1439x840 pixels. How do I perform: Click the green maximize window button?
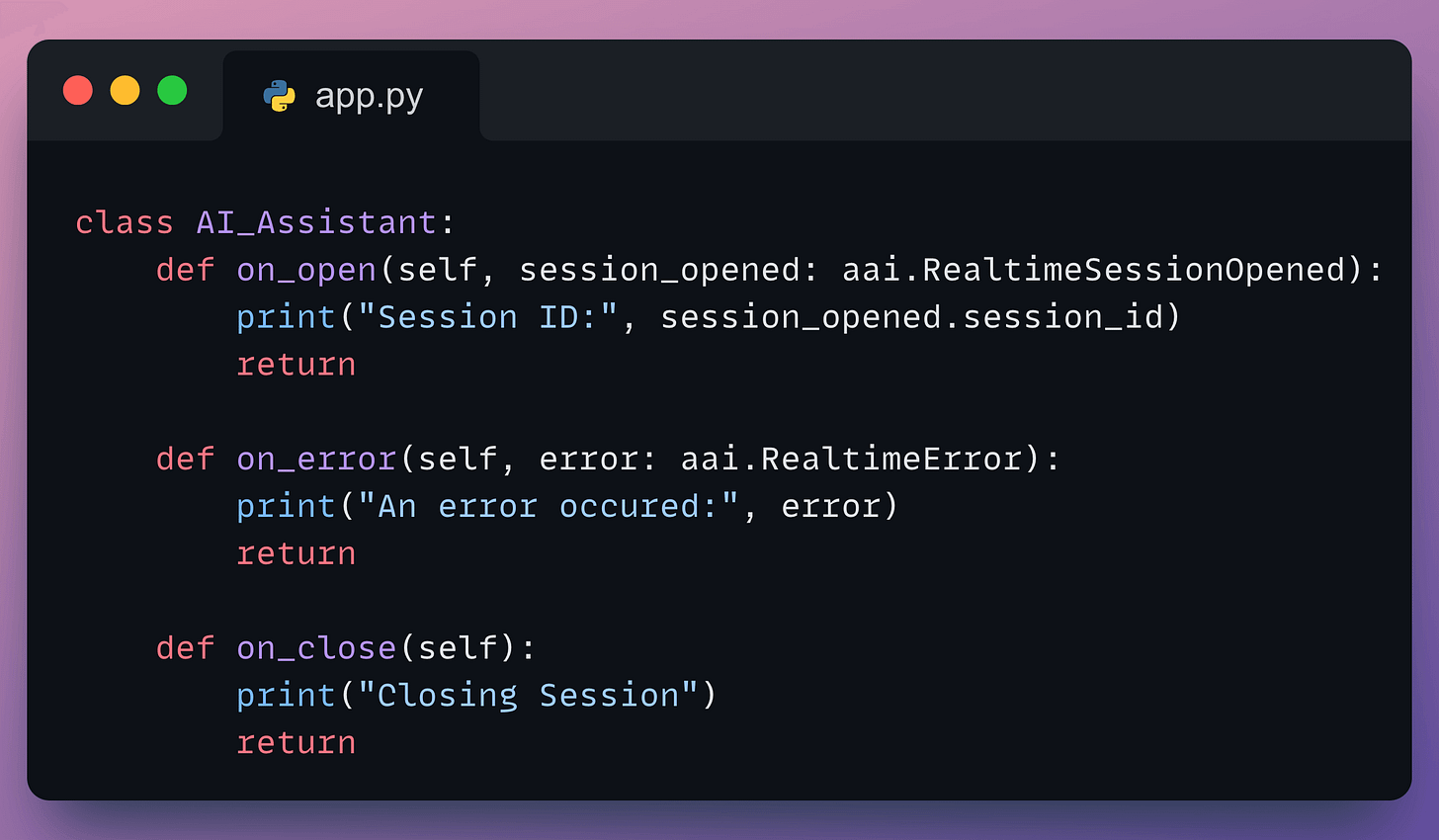pyautogui.click(x=172, y=91)
